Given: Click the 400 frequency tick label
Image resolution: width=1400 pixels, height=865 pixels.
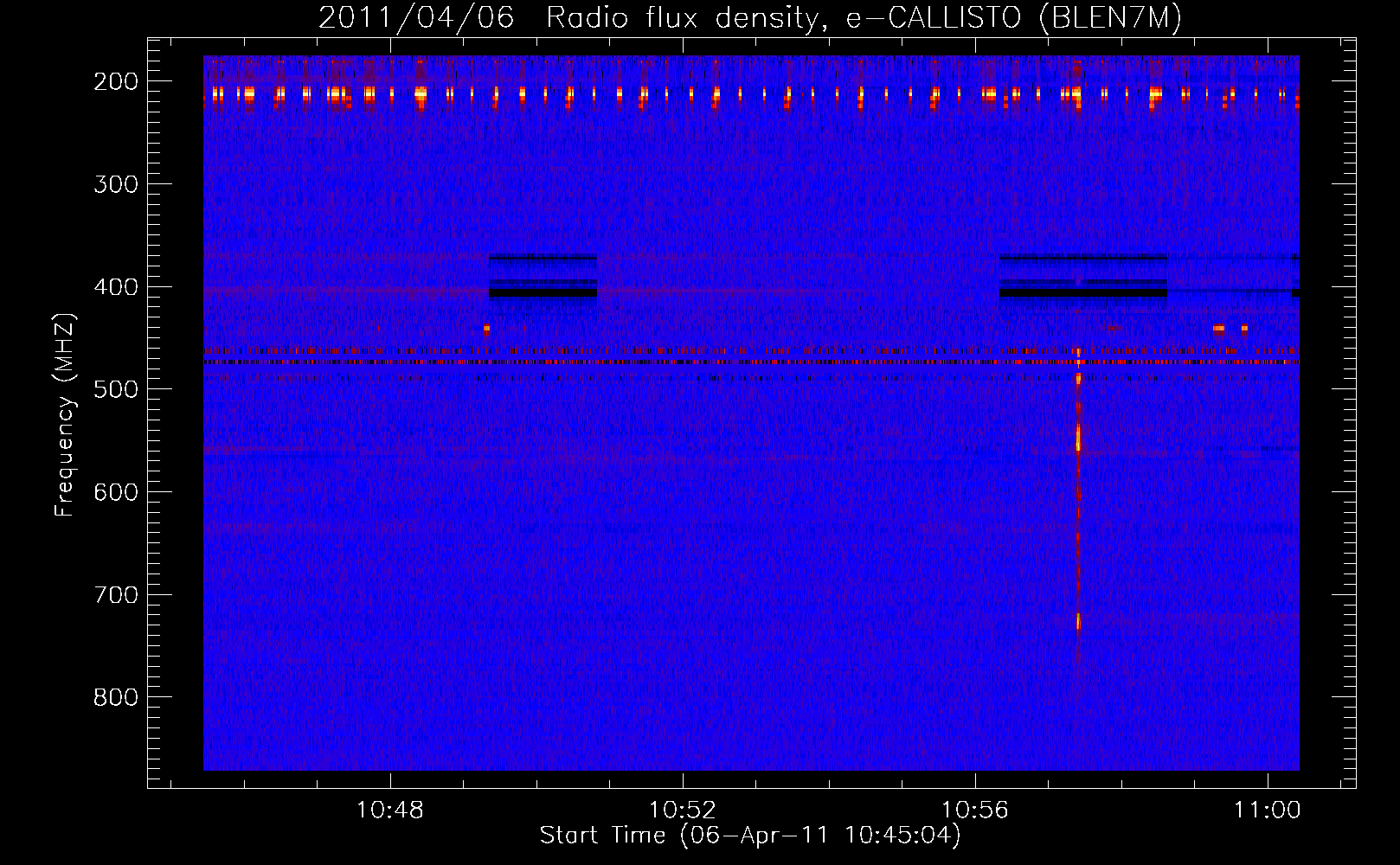Looking at the screenshot, I should pos(115,287).
